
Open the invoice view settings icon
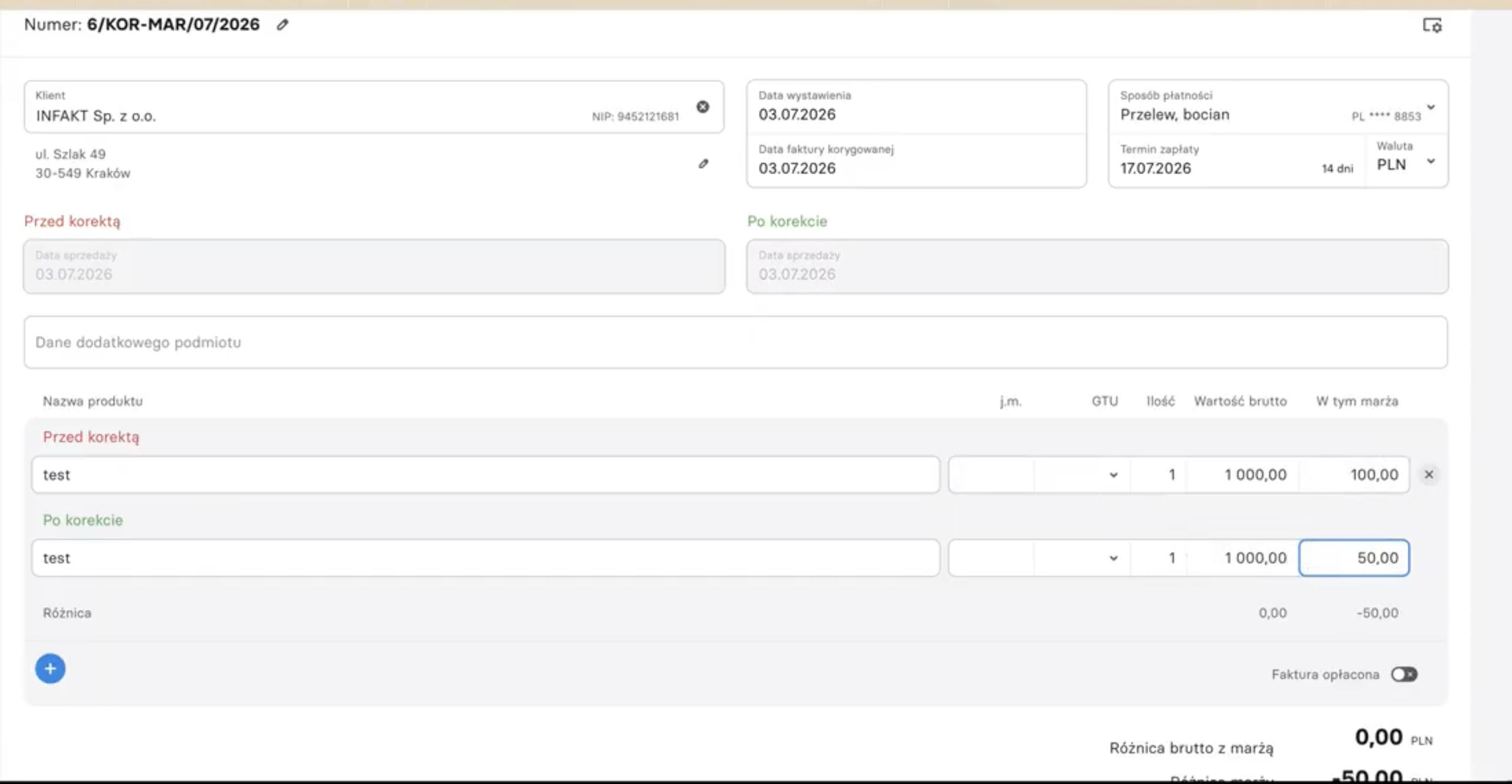pos(1433,25)
